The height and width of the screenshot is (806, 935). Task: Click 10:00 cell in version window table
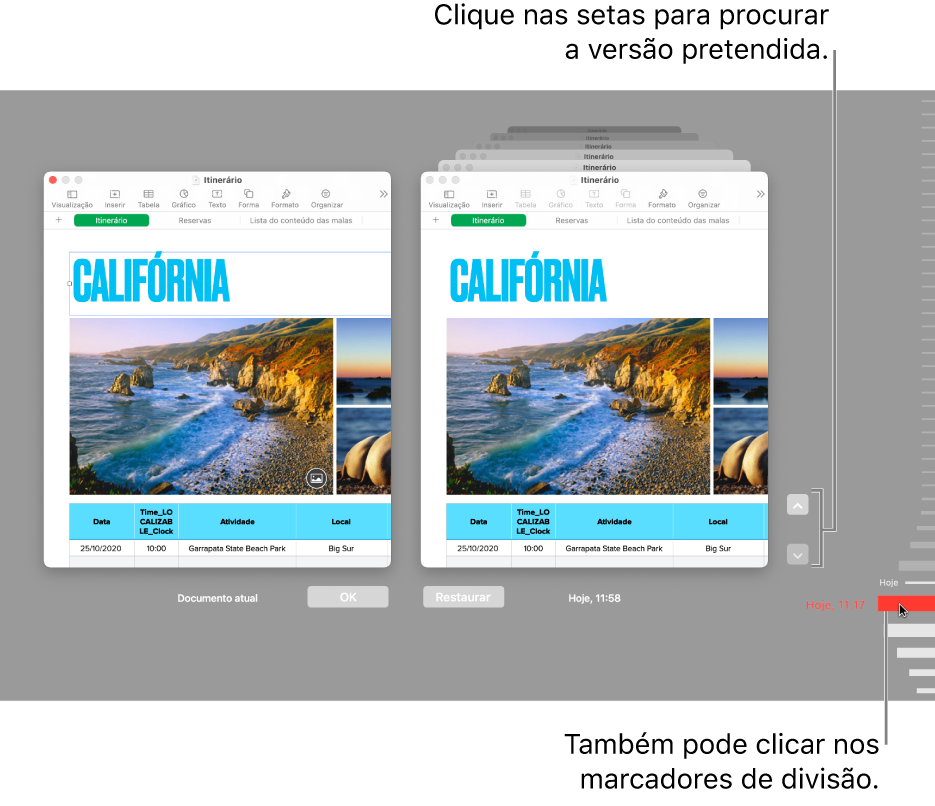(533, 548)
